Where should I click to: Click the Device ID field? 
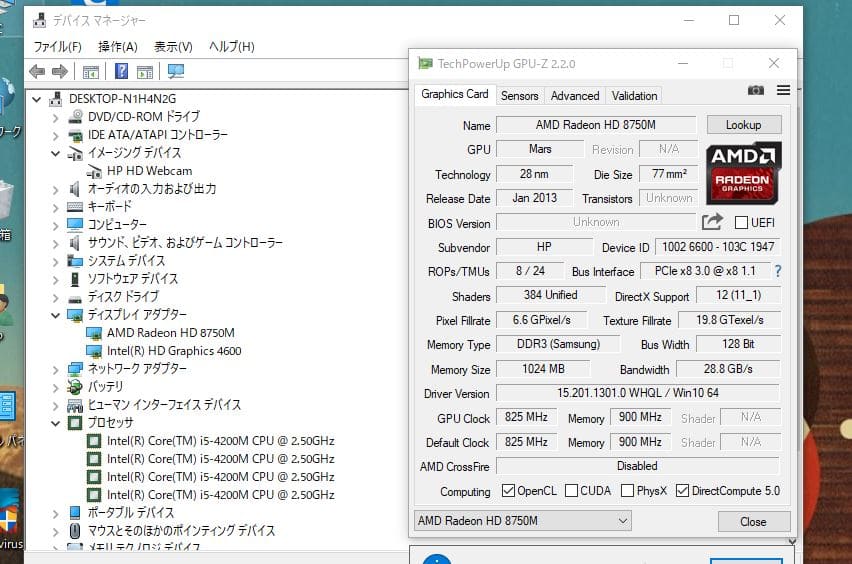pos(718,247)
